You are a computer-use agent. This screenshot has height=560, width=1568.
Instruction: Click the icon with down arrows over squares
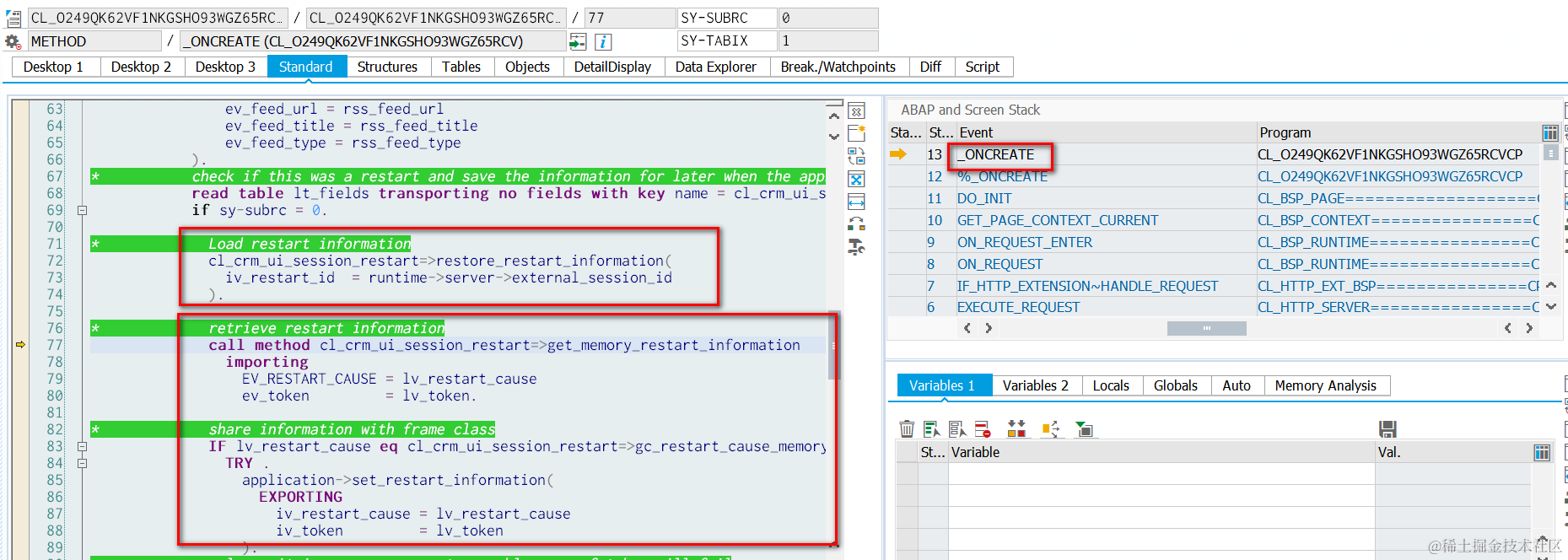1016,429
